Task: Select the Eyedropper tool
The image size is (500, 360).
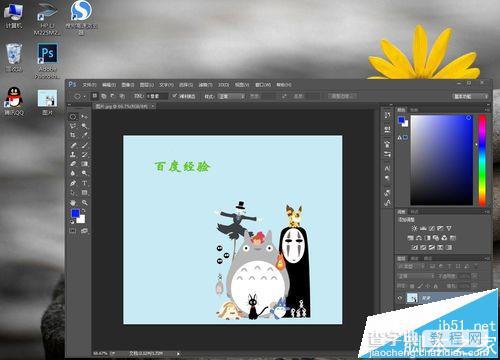Action: (85, 135)
